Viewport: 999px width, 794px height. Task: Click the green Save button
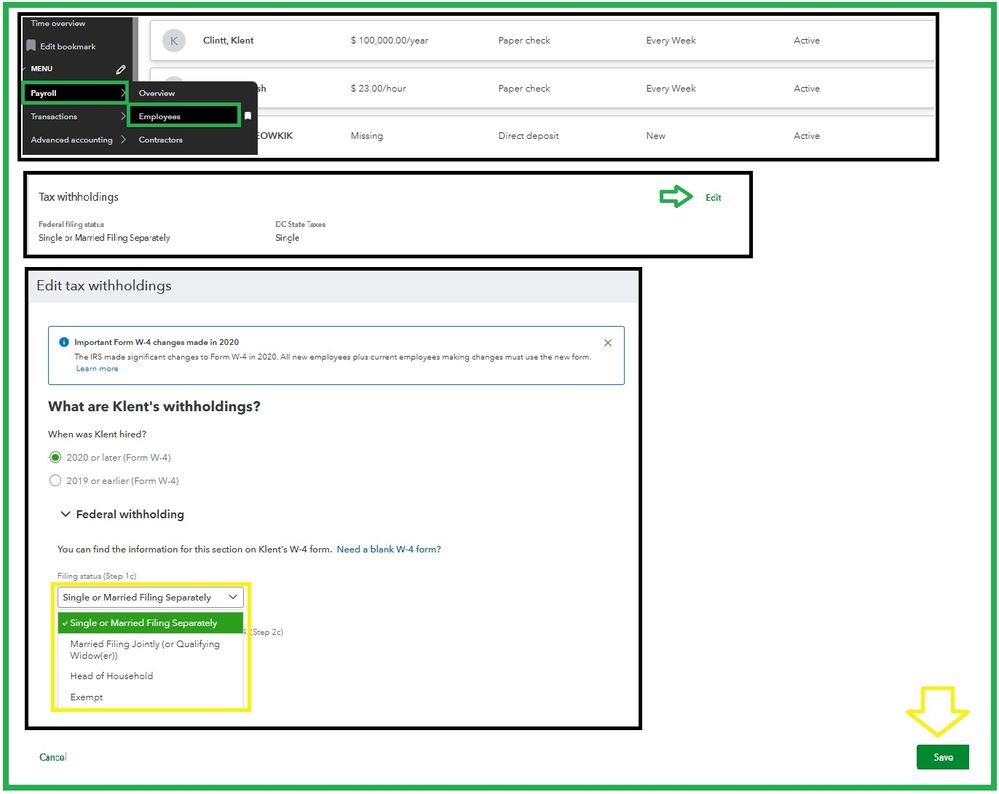943,757
